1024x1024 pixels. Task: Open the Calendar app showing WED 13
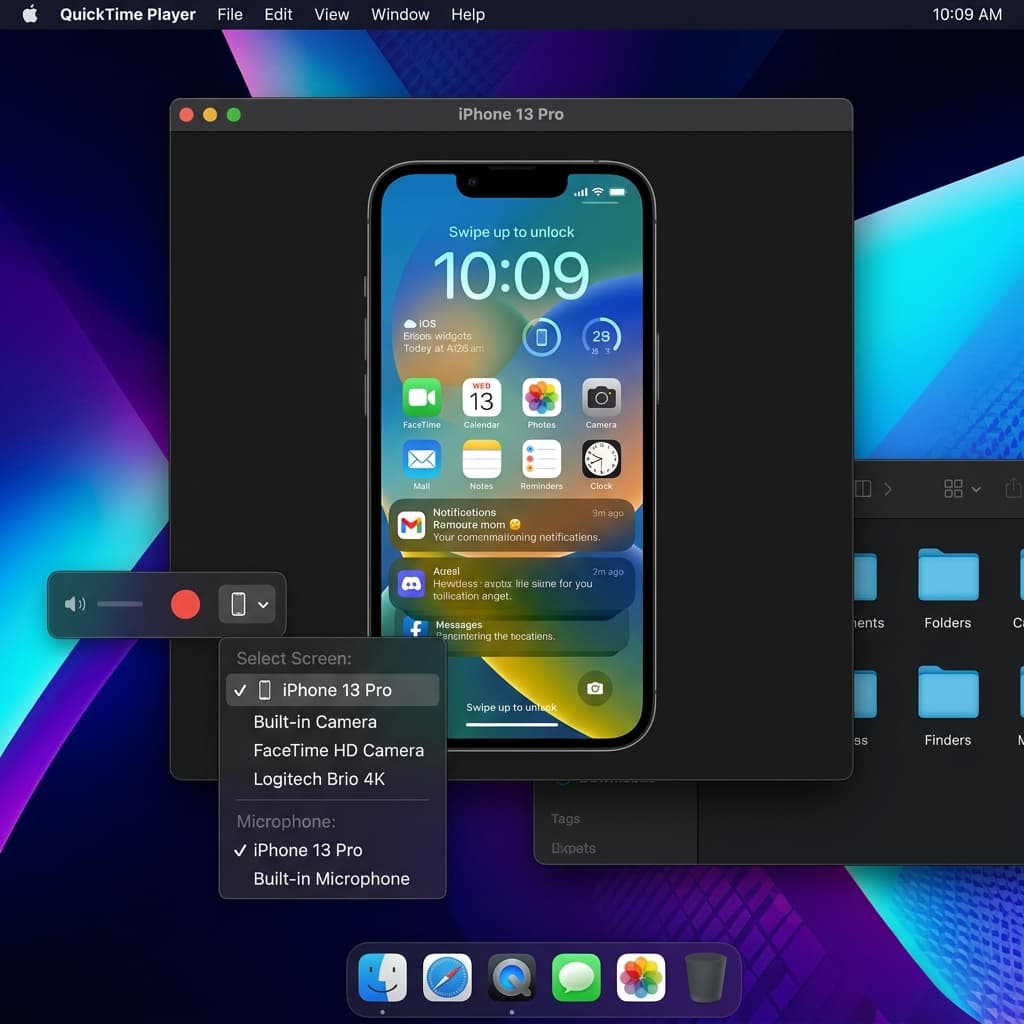click(481, 397)
